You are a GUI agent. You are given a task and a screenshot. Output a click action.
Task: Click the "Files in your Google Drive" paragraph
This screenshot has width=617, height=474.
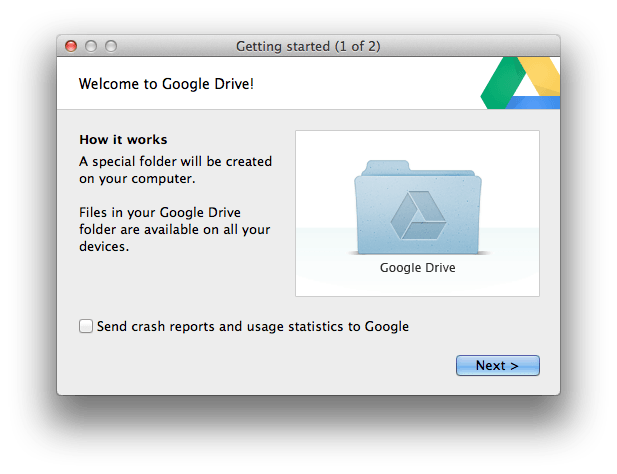tap(174, 230)
